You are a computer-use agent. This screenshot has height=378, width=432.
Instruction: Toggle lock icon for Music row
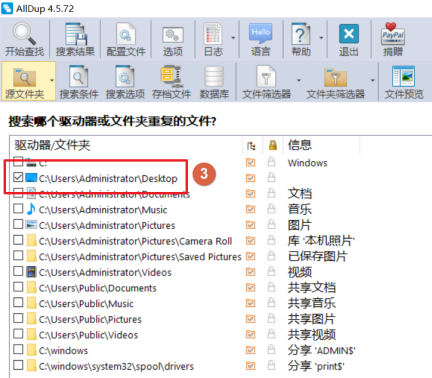pyautogui.click(x=272, y=209)
